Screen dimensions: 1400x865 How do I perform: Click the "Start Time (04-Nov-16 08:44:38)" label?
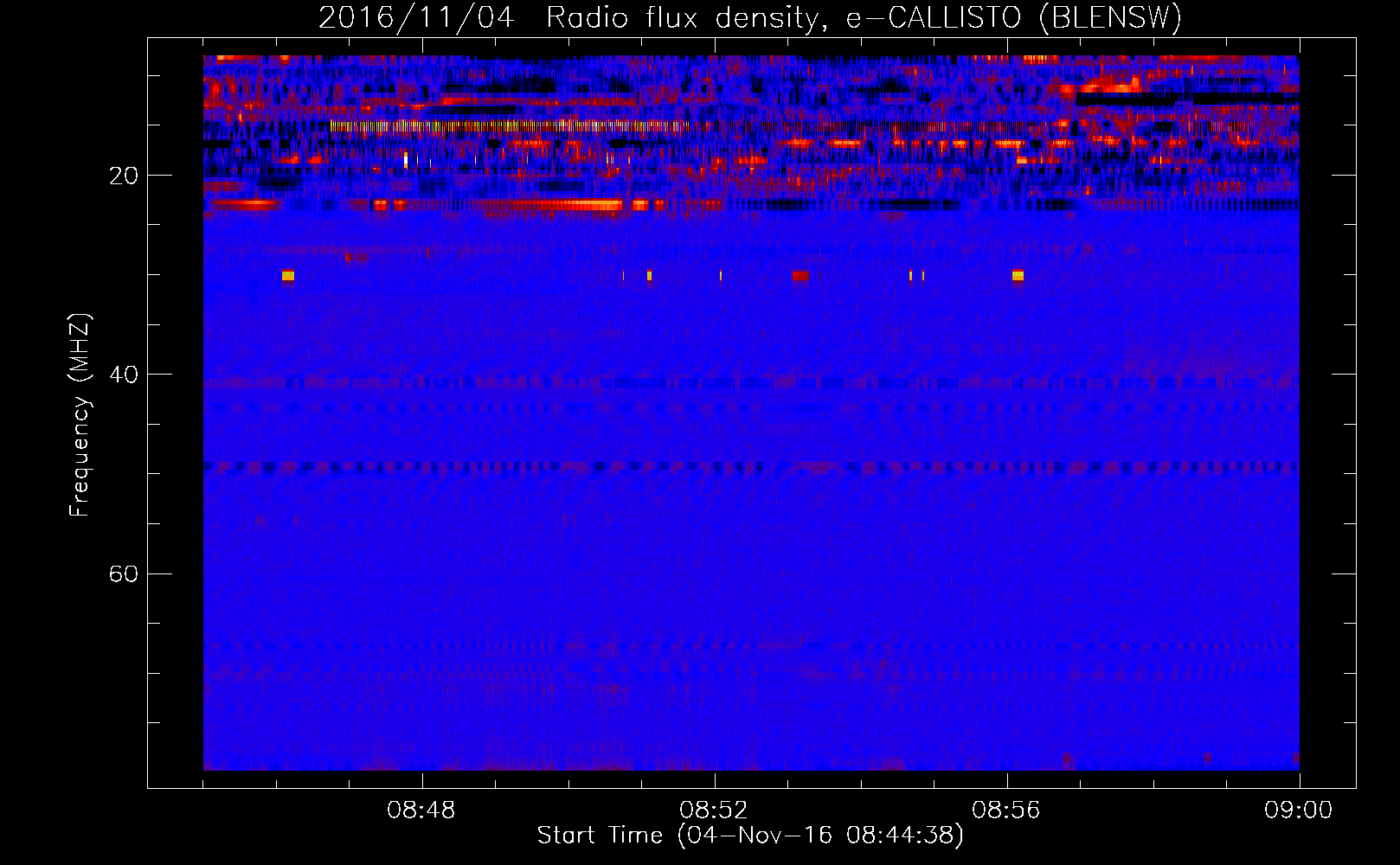[750, 836]
